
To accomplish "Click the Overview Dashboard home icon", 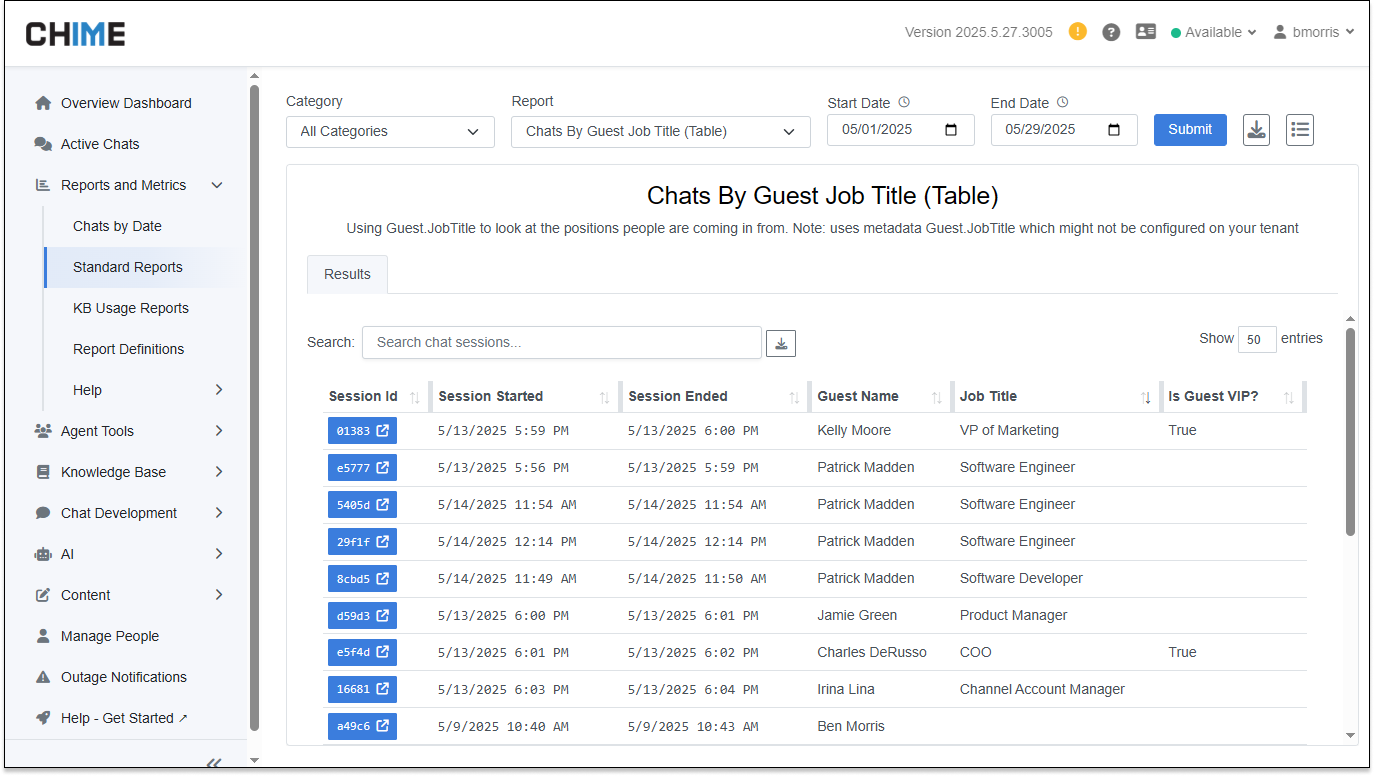I will [43, 103].
